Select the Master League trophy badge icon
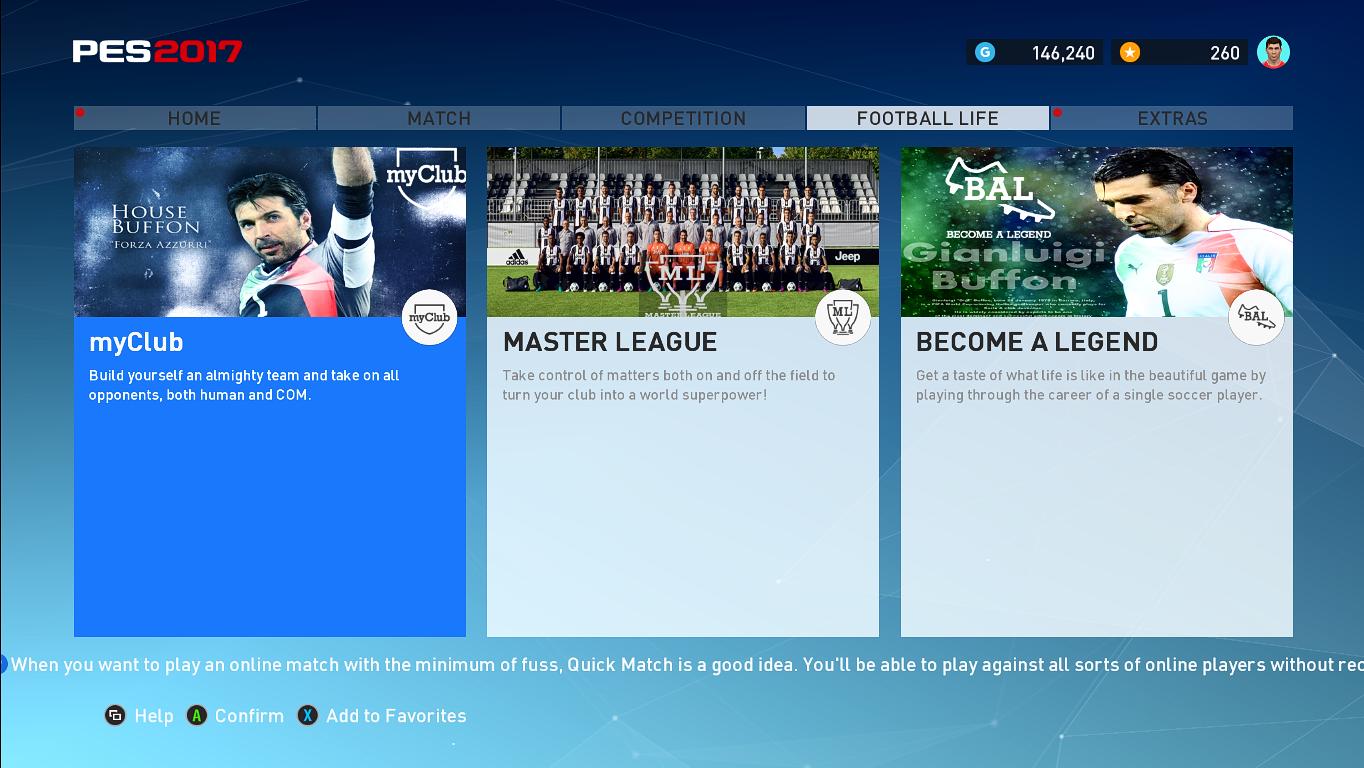 click(842, 317)
